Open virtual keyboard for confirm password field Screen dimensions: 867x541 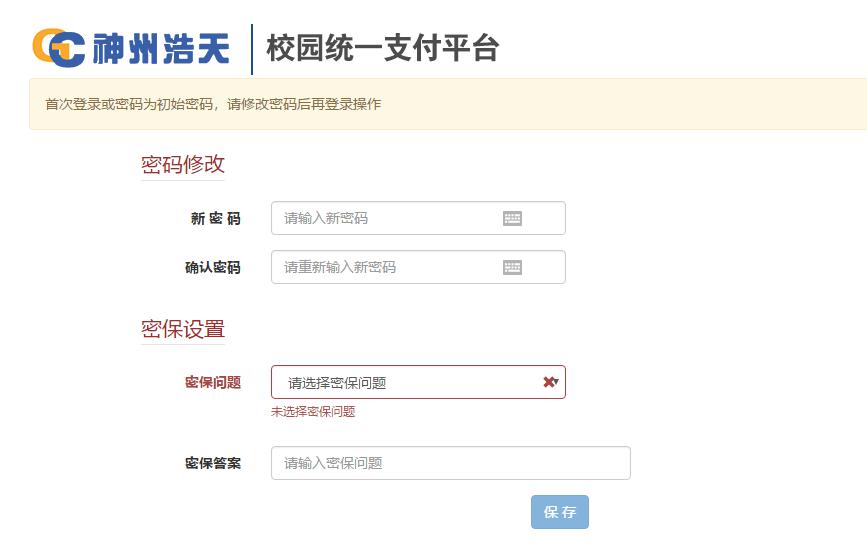pyautogui.click(x=512, y=267)
